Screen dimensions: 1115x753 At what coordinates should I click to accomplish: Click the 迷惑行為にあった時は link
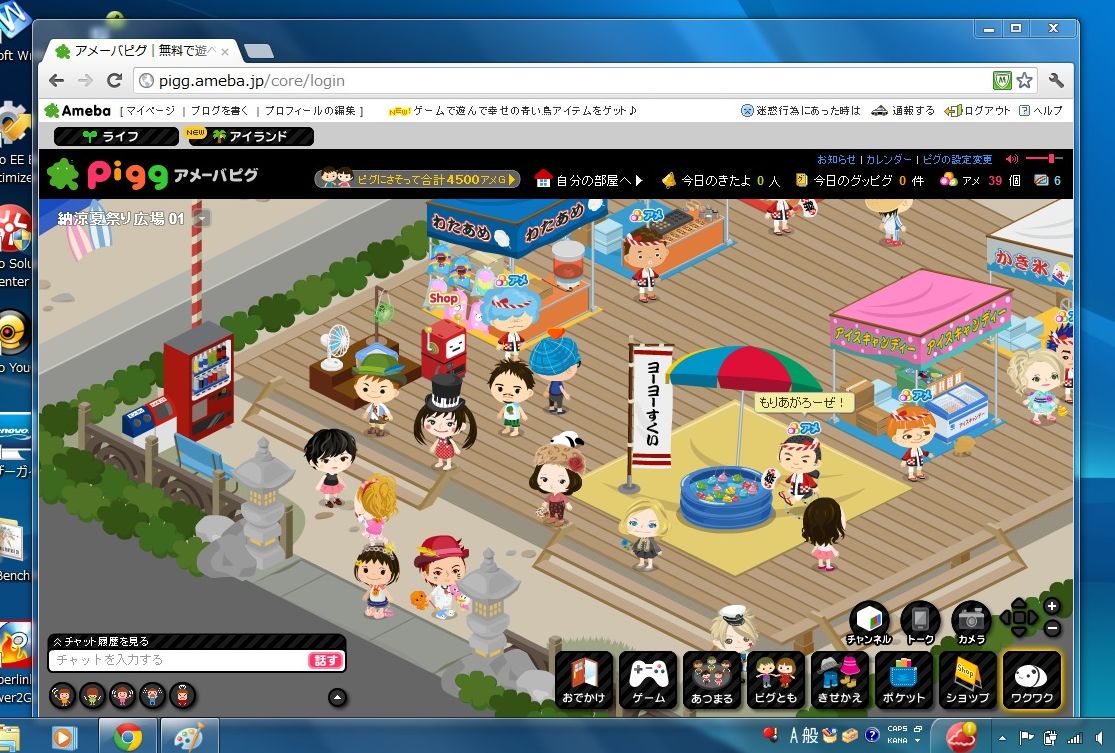click(x=801, y=111)
